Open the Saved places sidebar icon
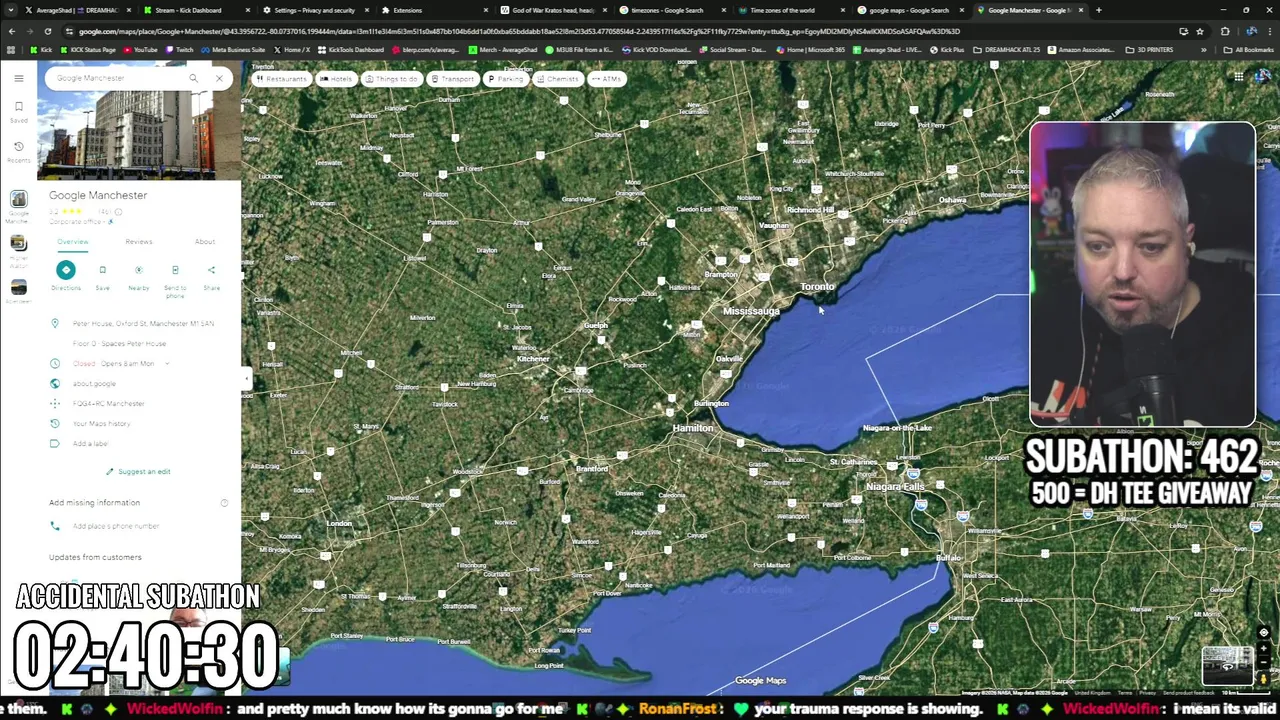The image size is (1280, 720). 18,111
